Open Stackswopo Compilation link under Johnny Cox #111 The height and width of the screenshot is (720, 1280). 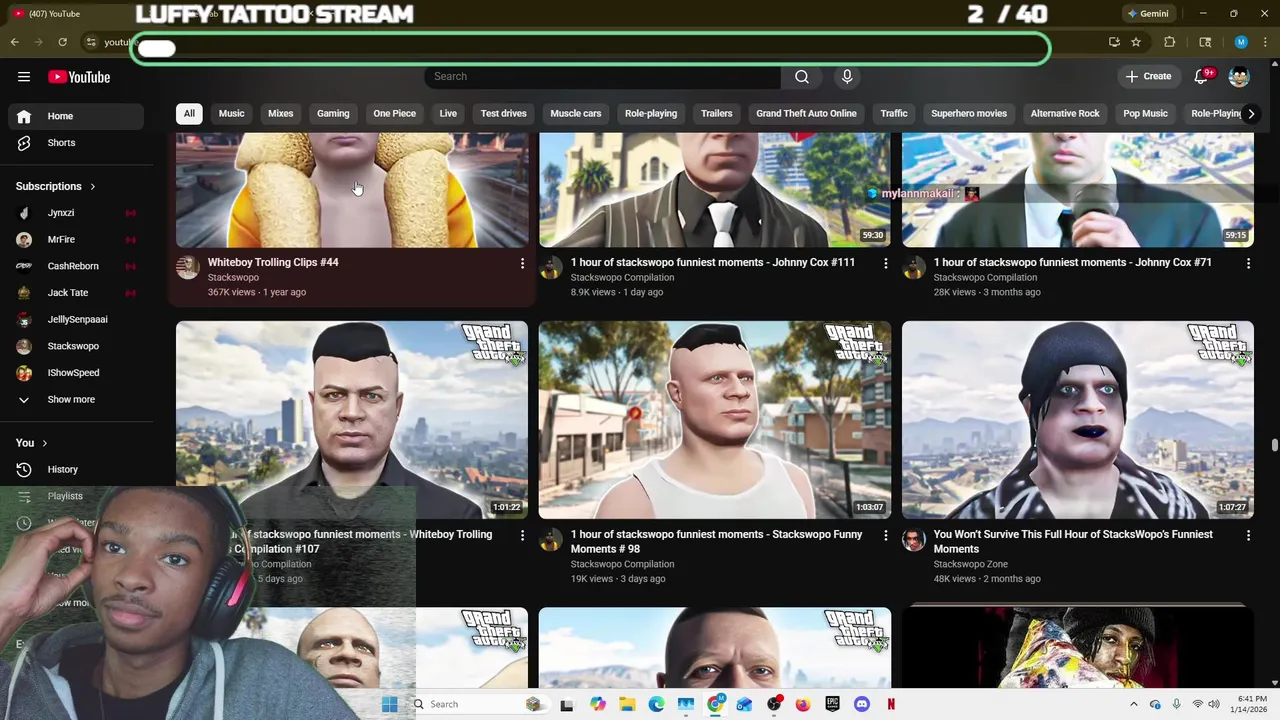622,278
